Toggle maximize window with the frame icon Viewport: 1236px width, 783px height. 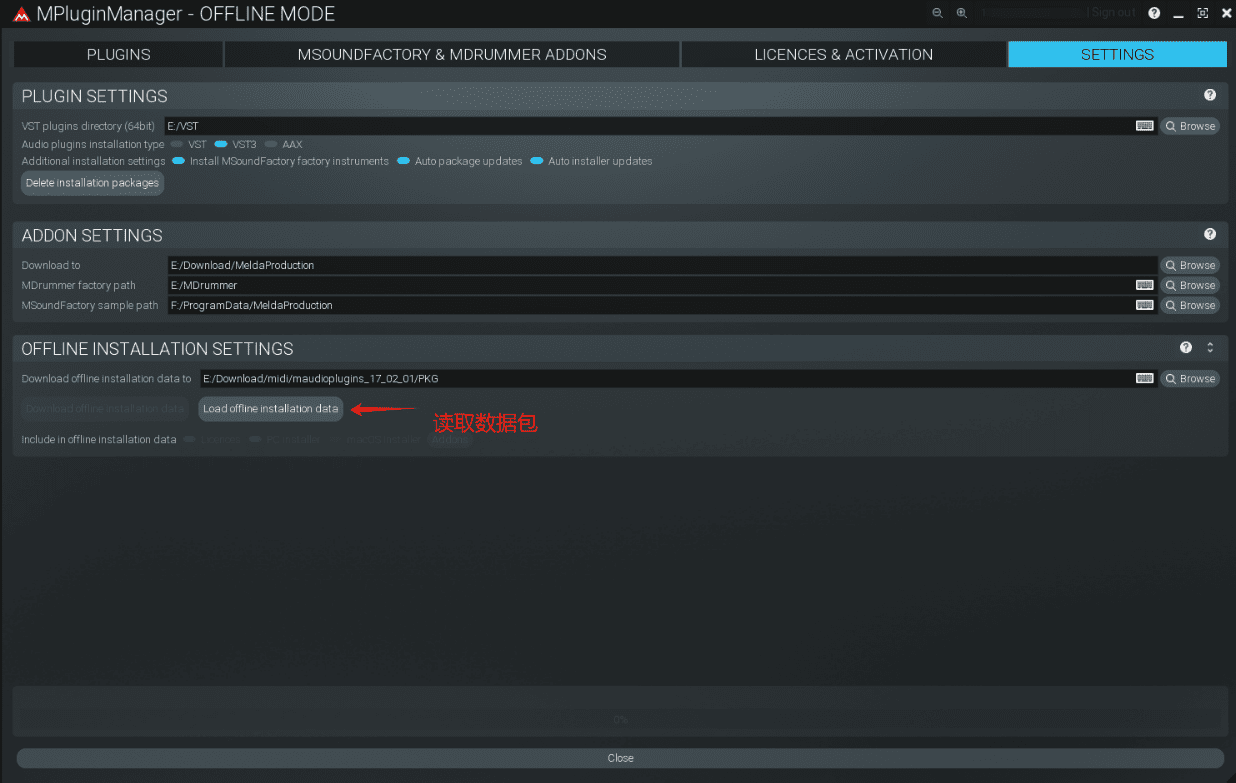pos(1203,13)
